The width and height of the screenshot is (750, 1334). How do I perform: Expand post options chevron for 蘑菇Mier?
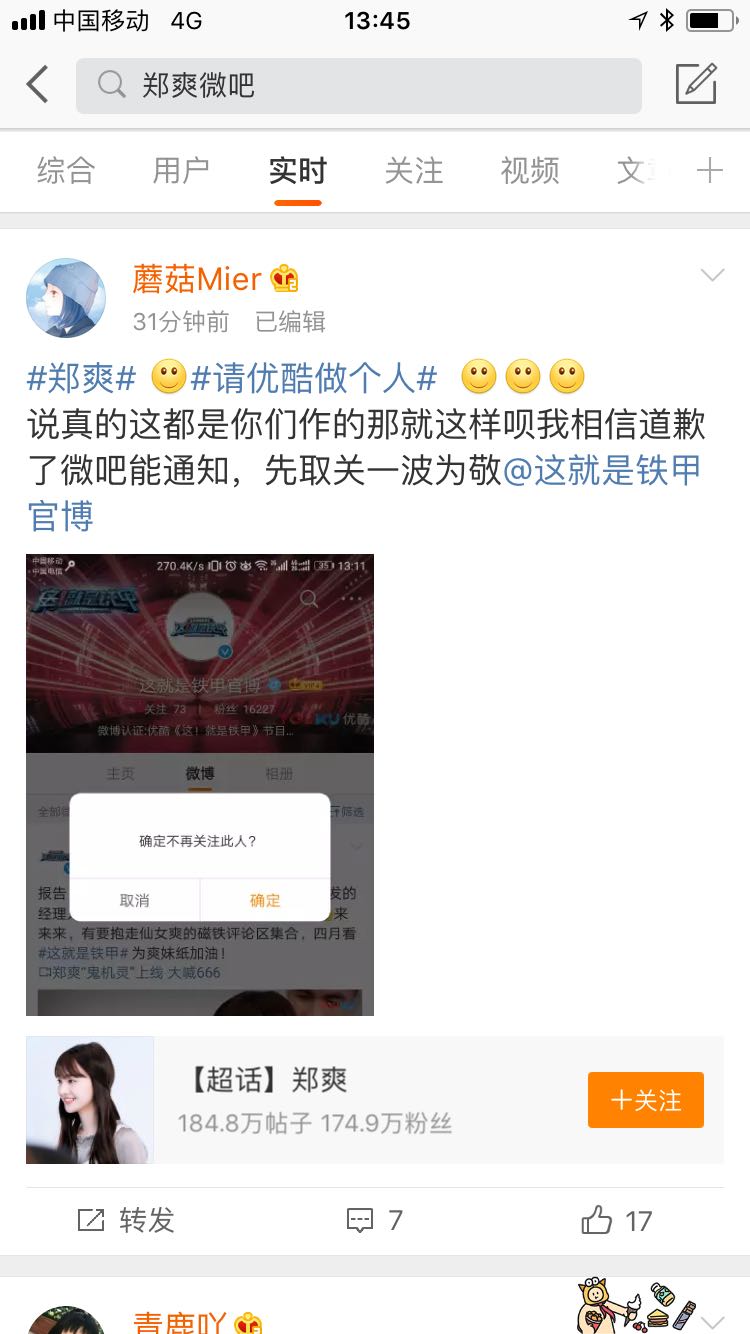coord(712,275)
